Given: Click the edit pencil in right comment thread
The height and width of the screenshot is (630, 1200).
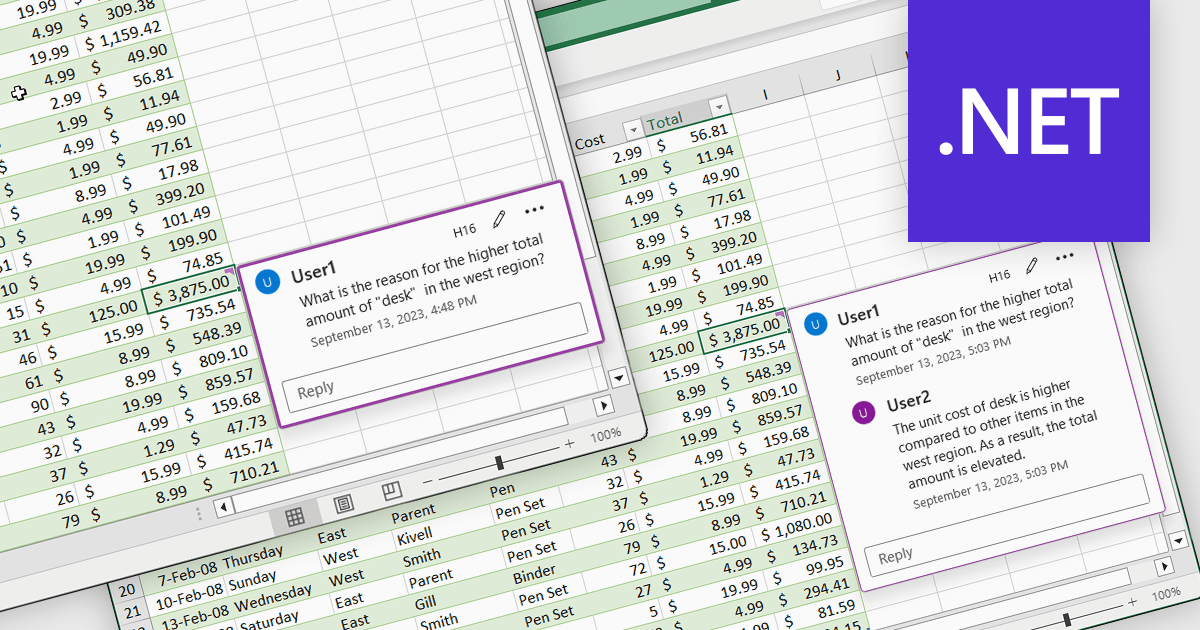Looking at the screenshot, I should pyautogui.click(x=1031, y=265).
